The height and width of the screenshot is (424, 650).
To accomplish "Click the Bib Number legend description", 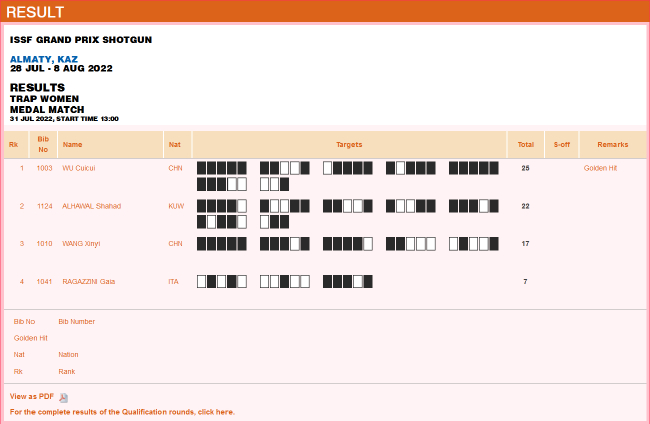I will 77,322.
